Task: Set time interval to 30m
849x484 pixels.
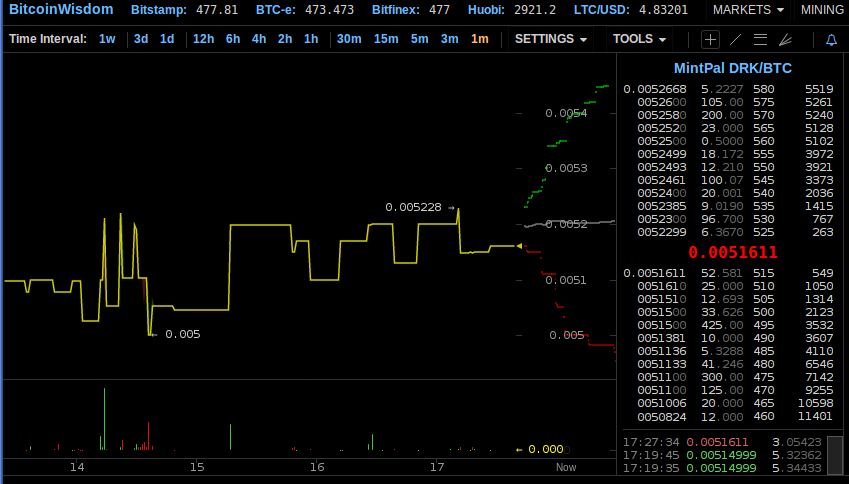Action: 349,39
